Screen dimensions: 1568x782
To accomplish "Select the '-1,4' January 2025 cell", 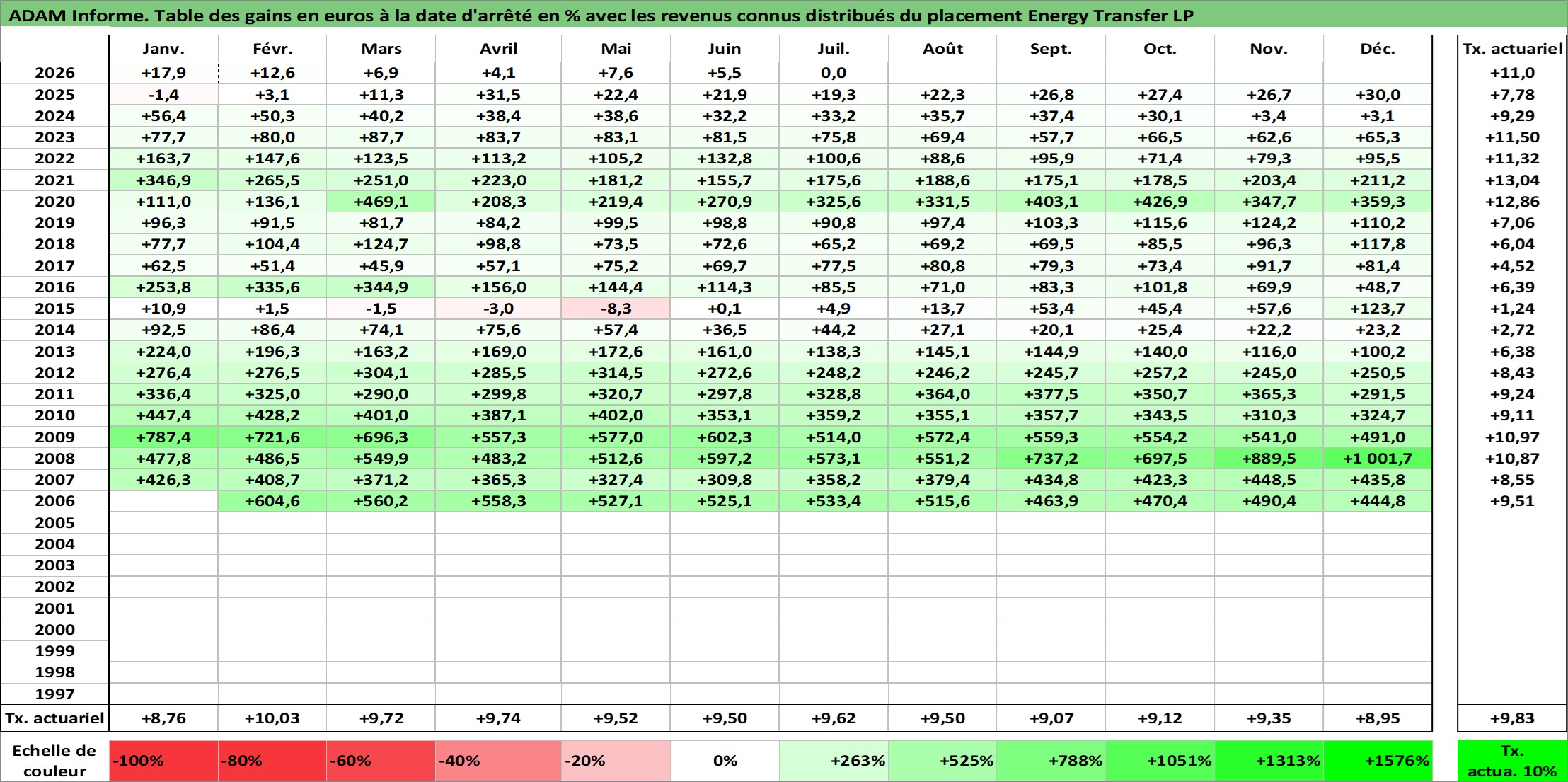I will pyautogui.click(x=163, y=95).
